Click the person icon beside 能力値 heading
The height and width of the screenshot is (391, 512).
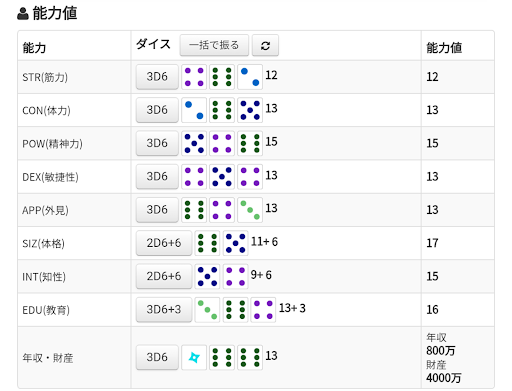(23, 14)
